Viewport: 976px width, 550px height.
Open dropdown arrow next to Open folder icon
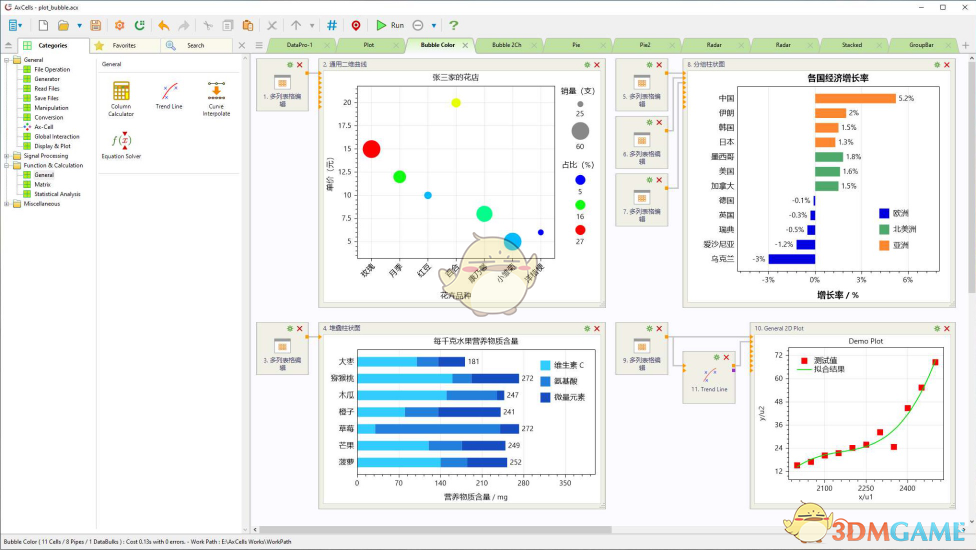pos(78,25)
